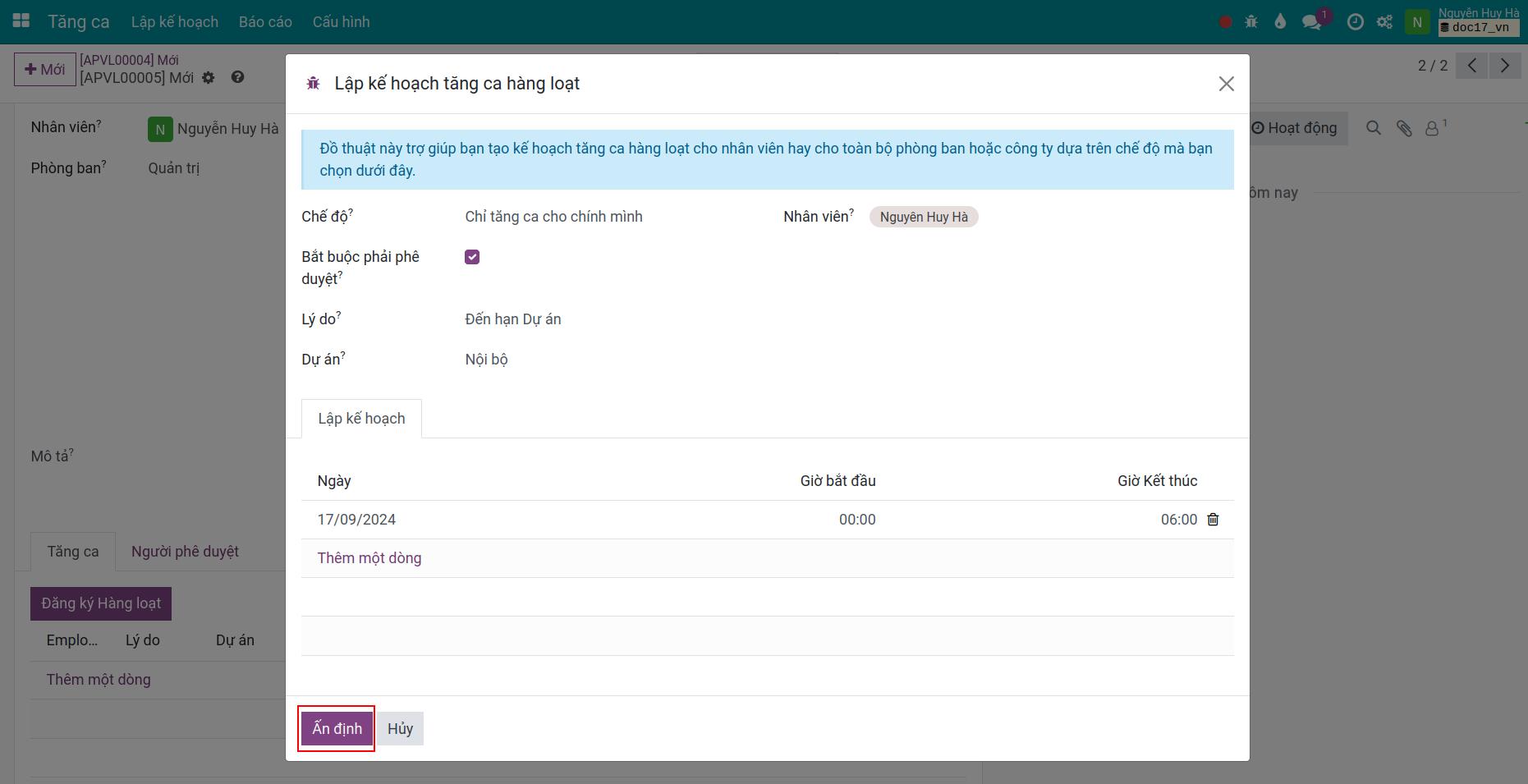This screenshot has width=1528, height=784.
Task: Click the Mới new record button
Action: pyautogui.click(x=45, y=70)
